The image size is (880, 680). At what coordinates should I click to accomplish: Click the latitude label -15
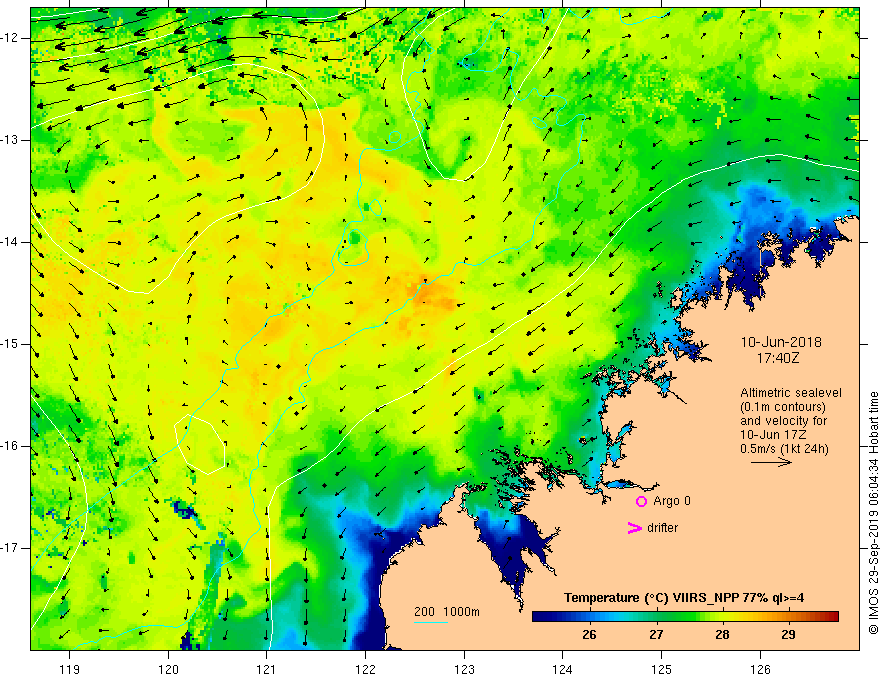[x=11, y=344]
